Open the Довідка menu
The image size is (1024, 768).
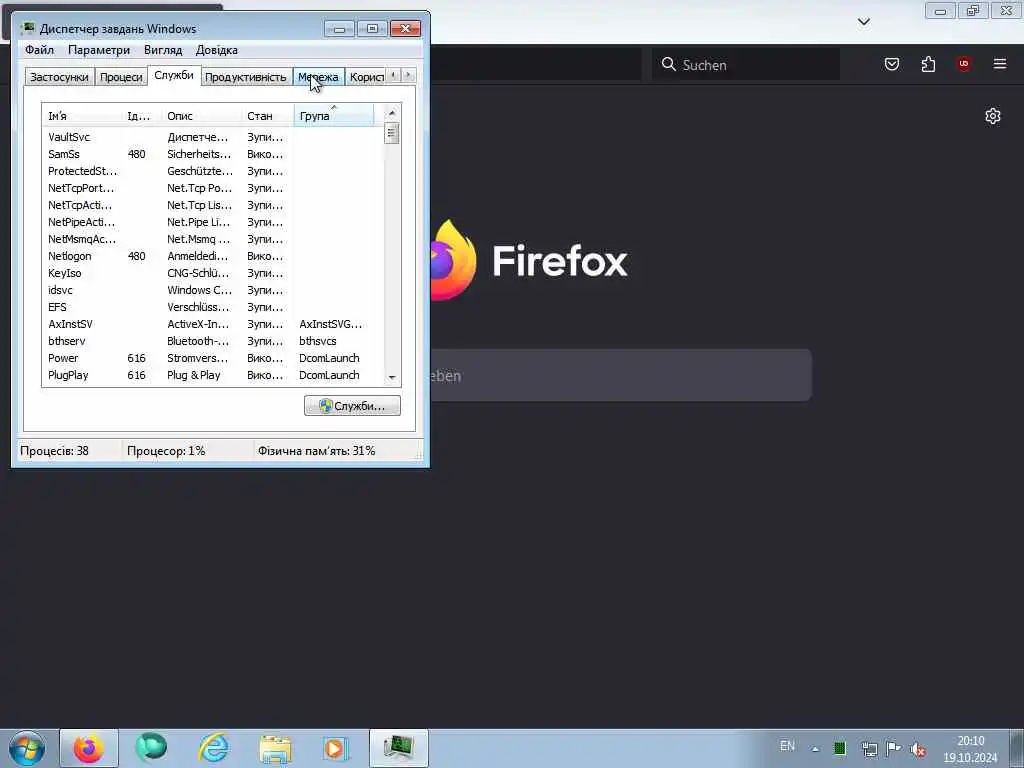217,50
